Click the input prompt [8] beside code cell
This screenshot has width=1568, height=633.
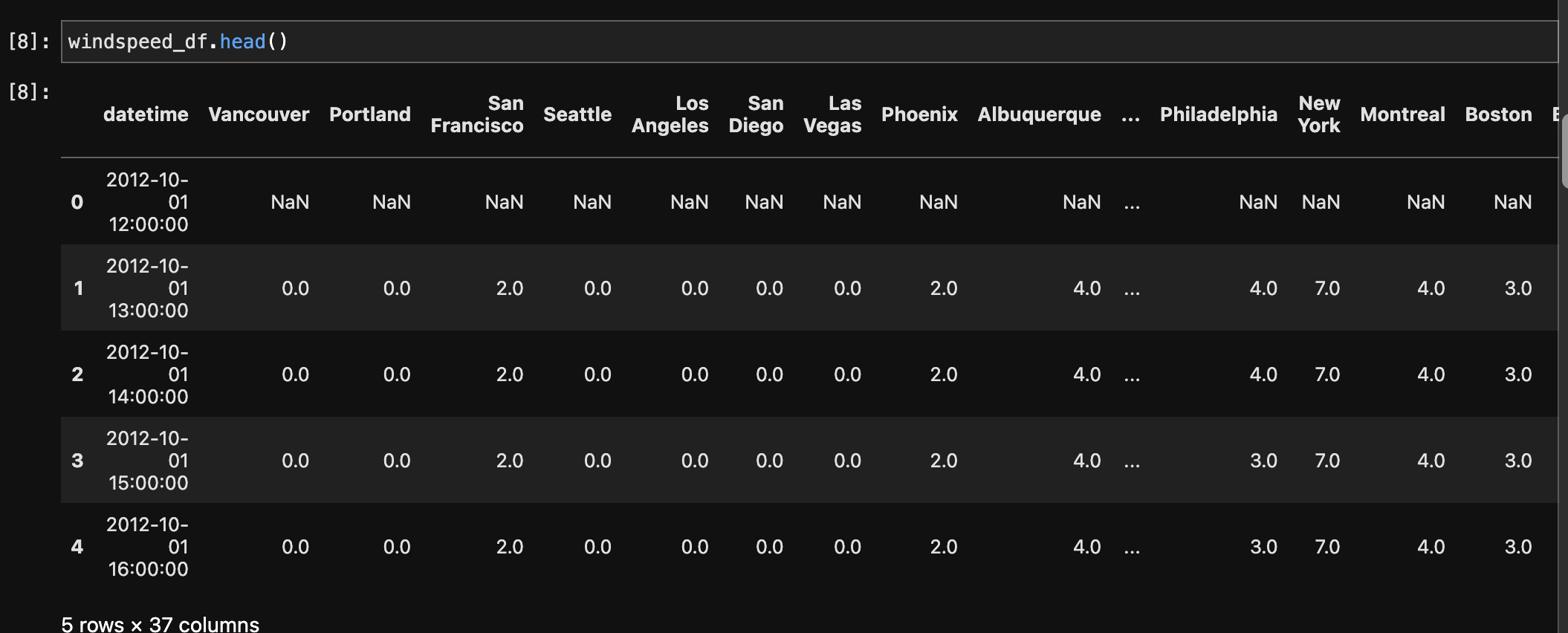[29, 42]
